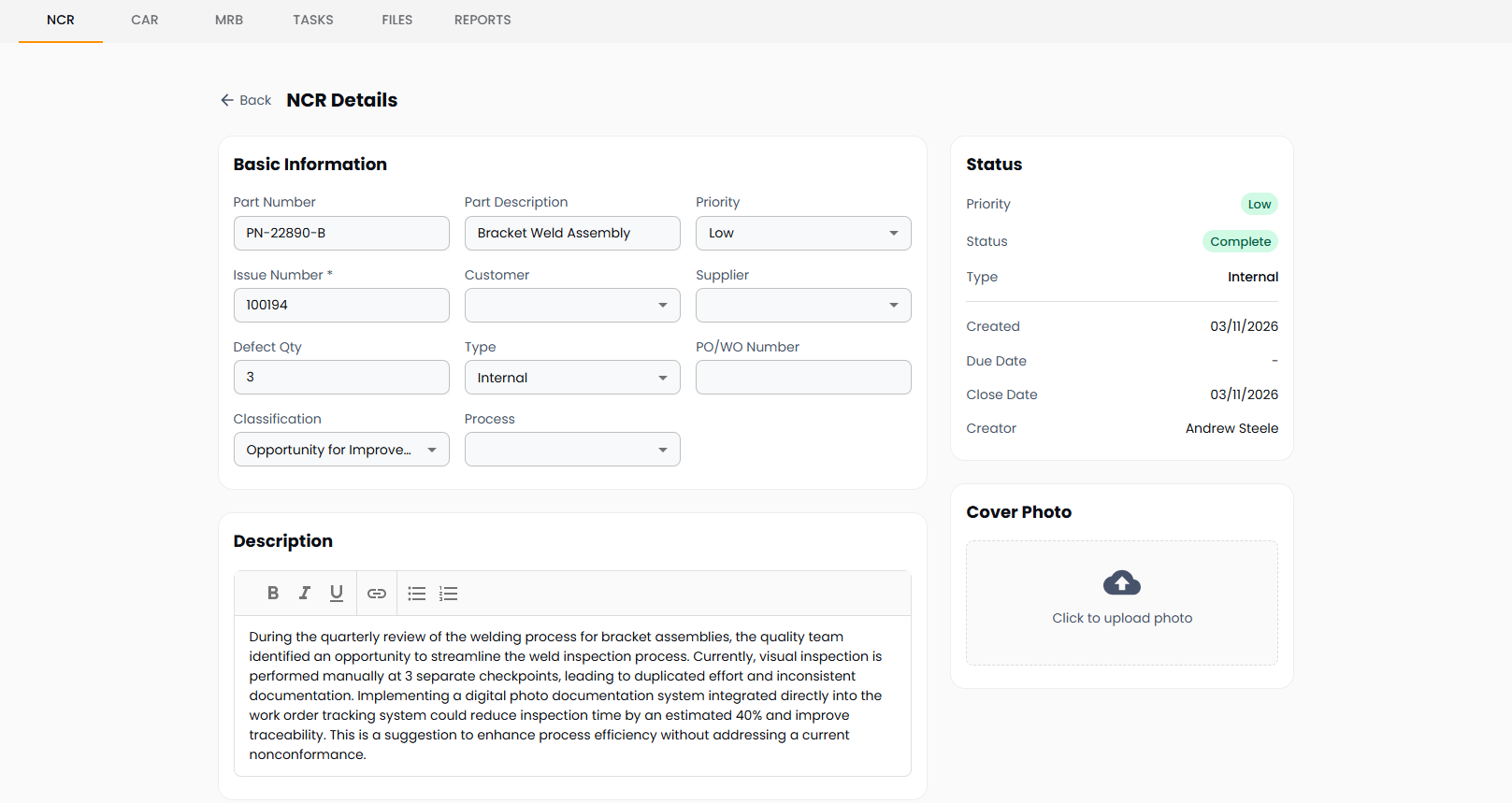The image size is (1512, 803).
Task: Click the back arrow icon
Action: coord(227,100)
